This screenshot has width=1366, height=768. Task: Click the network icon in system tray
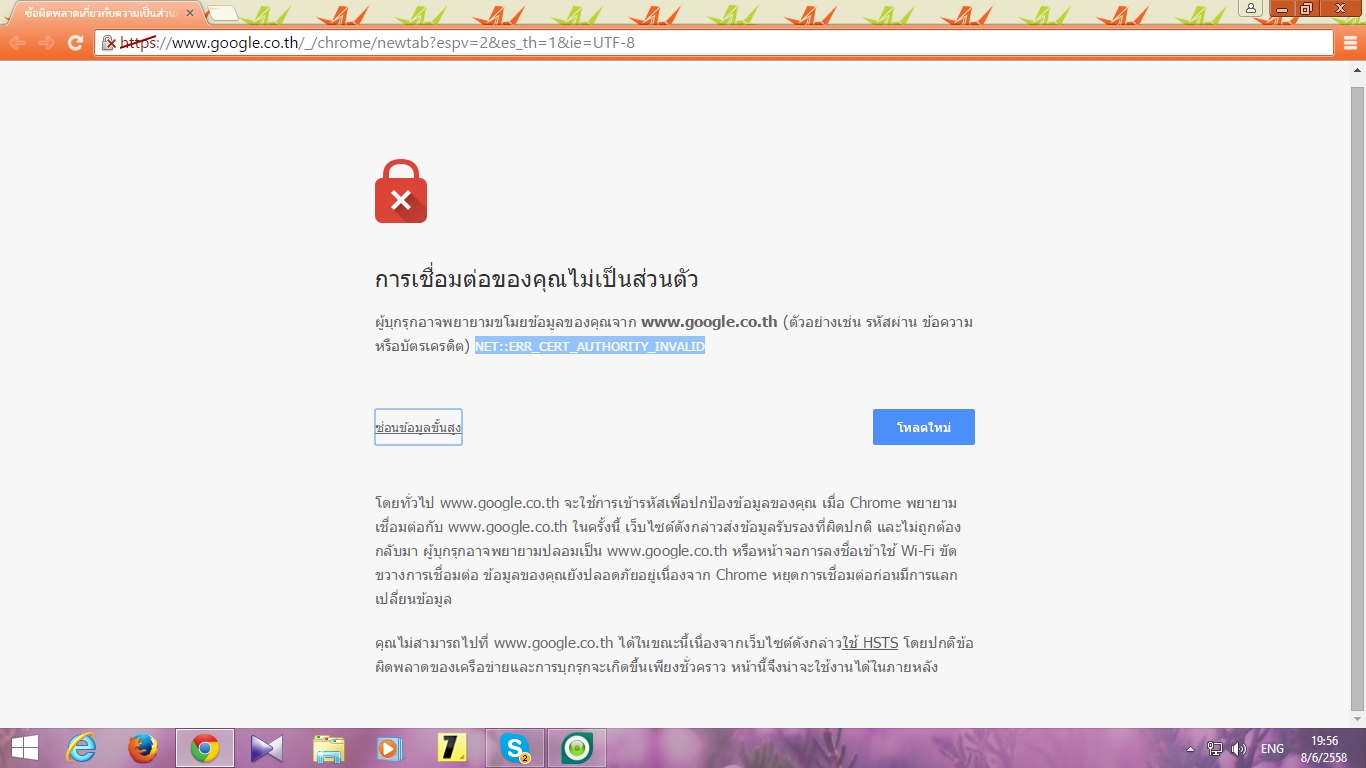pyautogui.click(x=1215, y=749)
